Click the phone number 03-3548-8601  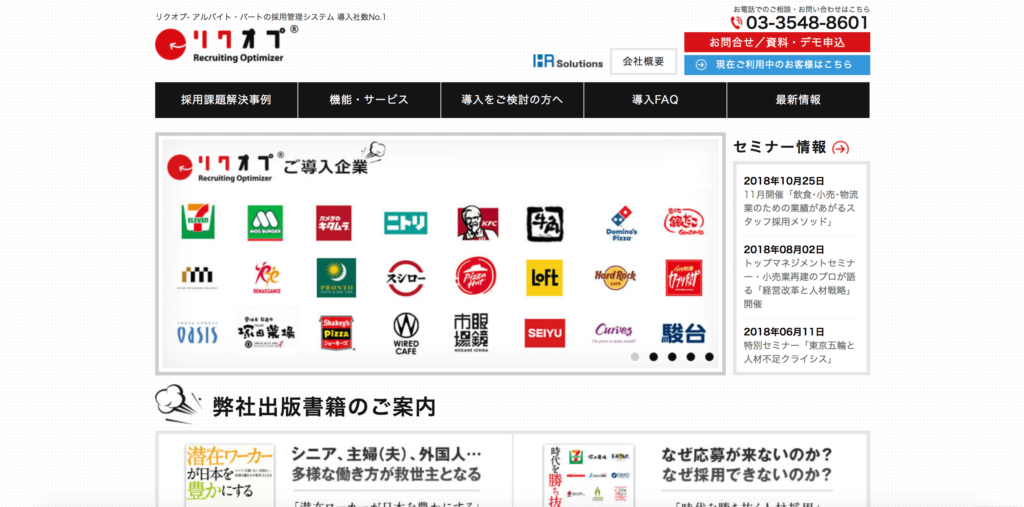(800, 23)
